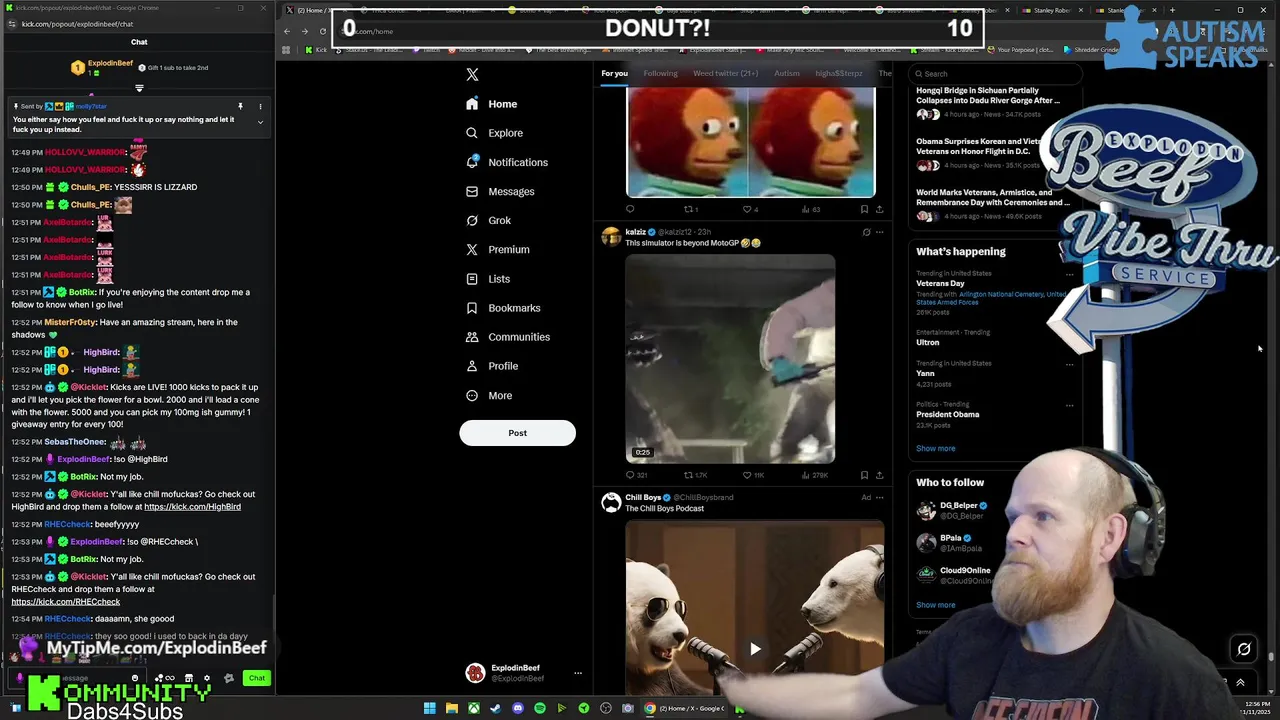This screenshot has width=1280, height=720.
Task: Open the Profile page in X sidebar
Action: (x=491, y=366)
